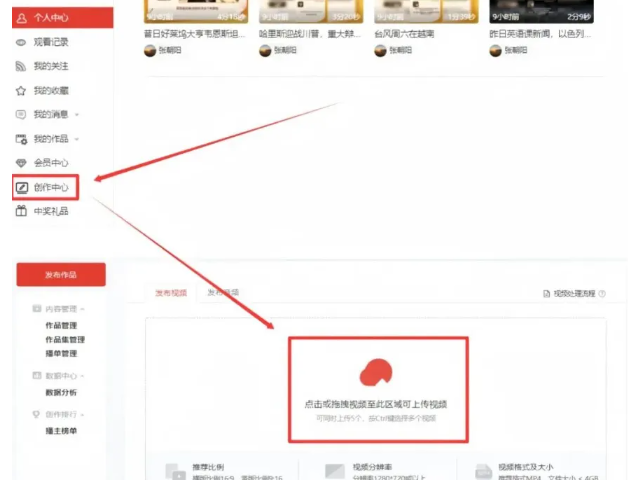Screen dimensions: 628x491
Task: Open 作品管理 in content management
Action: point(61,326)
